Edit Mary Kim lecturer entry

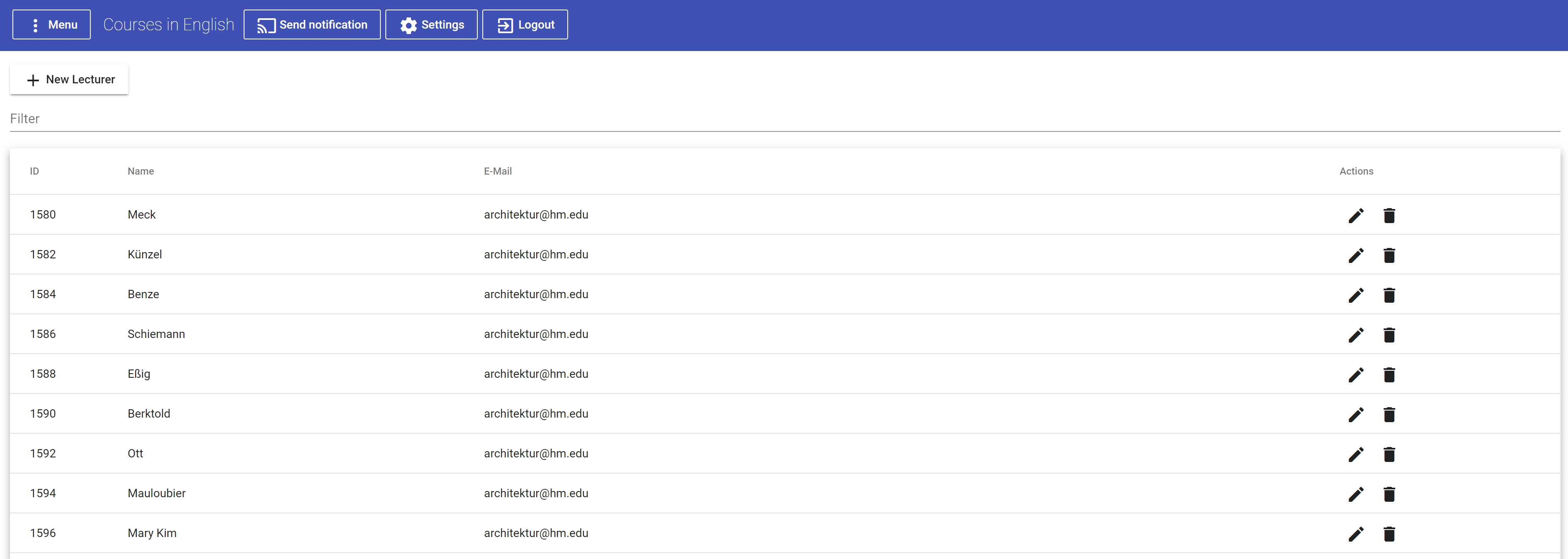(1355, 534)
